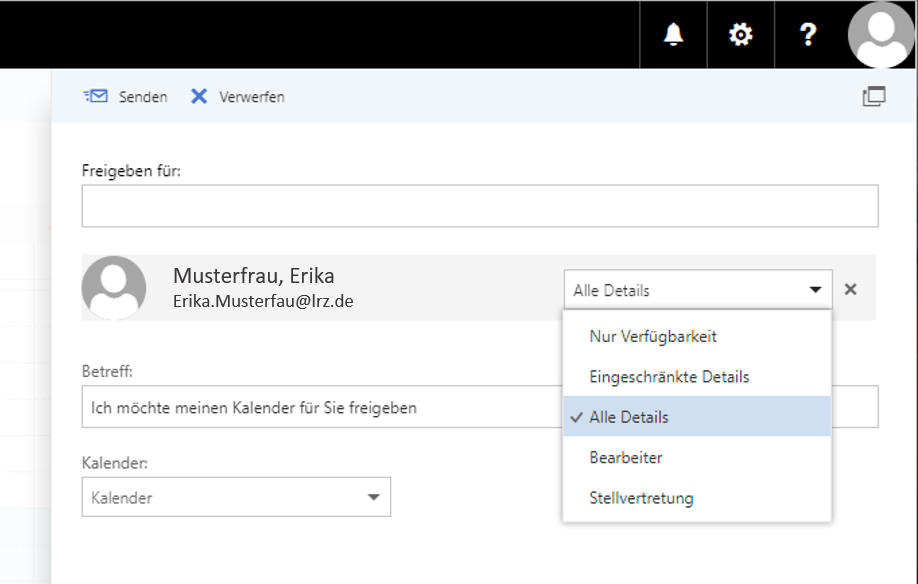918x584 pixels.
Task: Click the question mark help icon
Action: 808,35
